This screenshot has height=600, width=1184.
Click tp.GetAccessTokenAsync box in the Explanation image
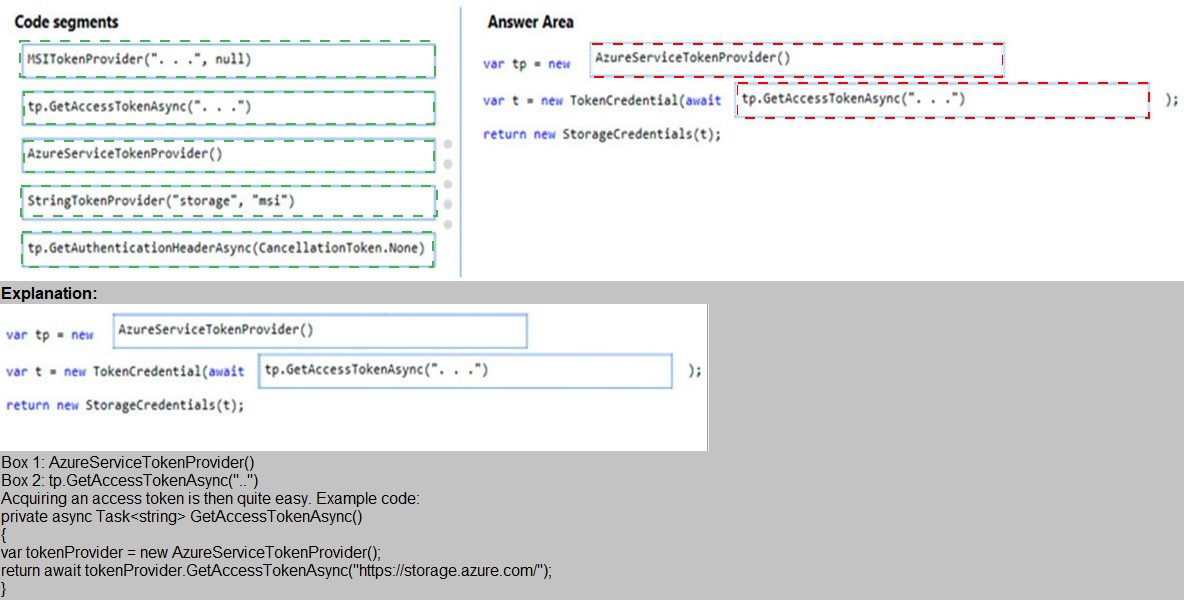465,371
